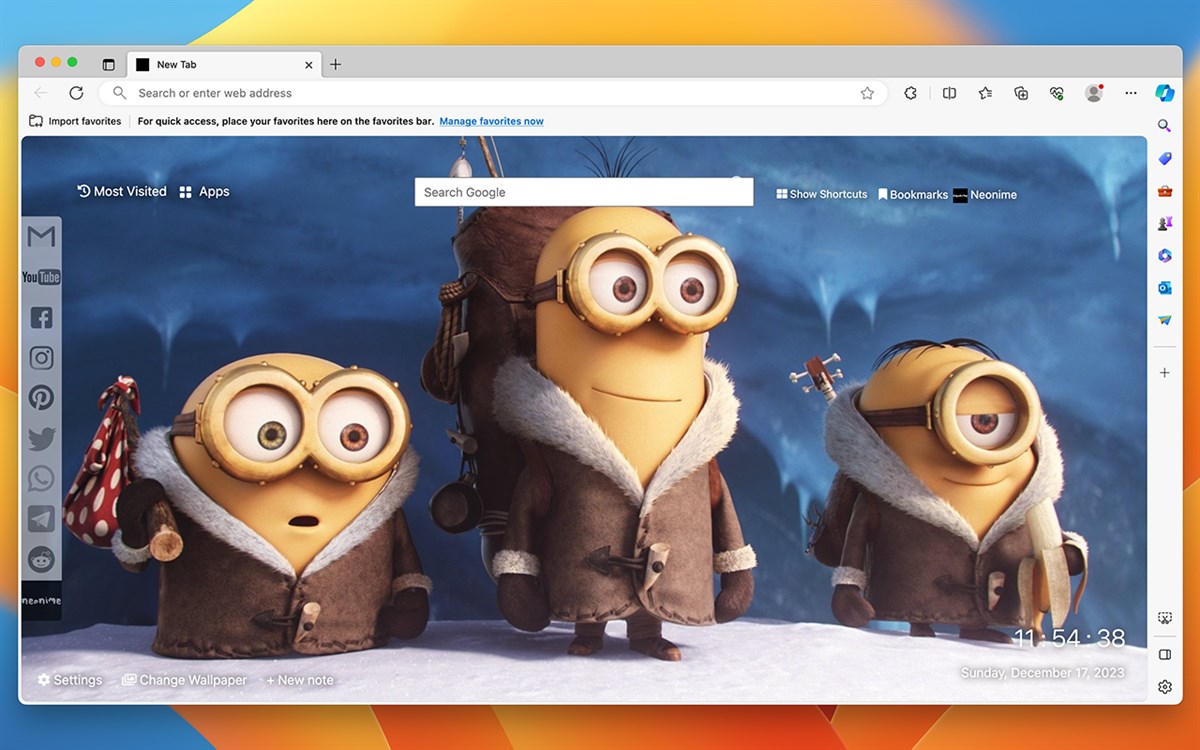The image size is (1200, 750).
Task: Expand the Most Visited list
Action: click(122, 191)
